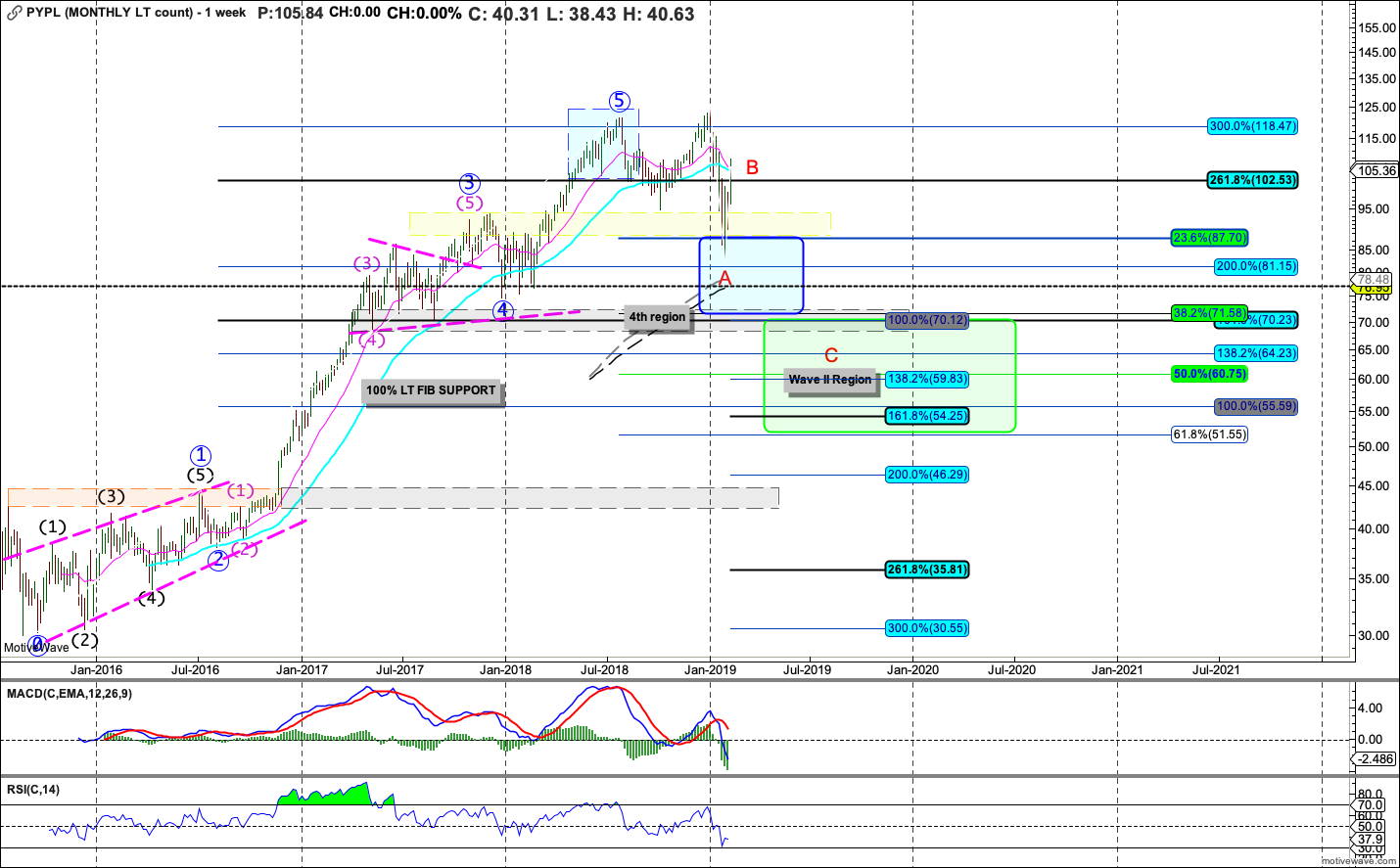Select the circled blue wave 3 label
The image size is (1400, 868).
coord(470,183)
